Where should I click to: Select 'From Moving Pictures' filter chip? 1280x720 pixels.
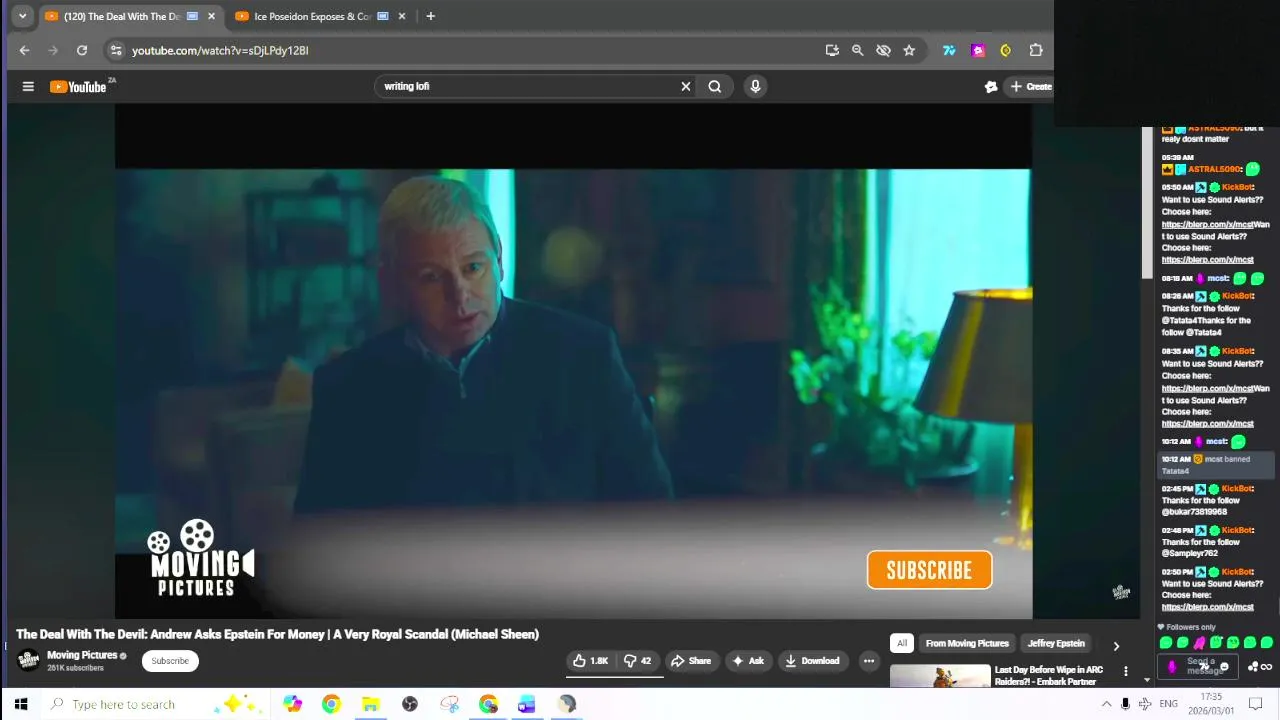[x=967, y=643]
